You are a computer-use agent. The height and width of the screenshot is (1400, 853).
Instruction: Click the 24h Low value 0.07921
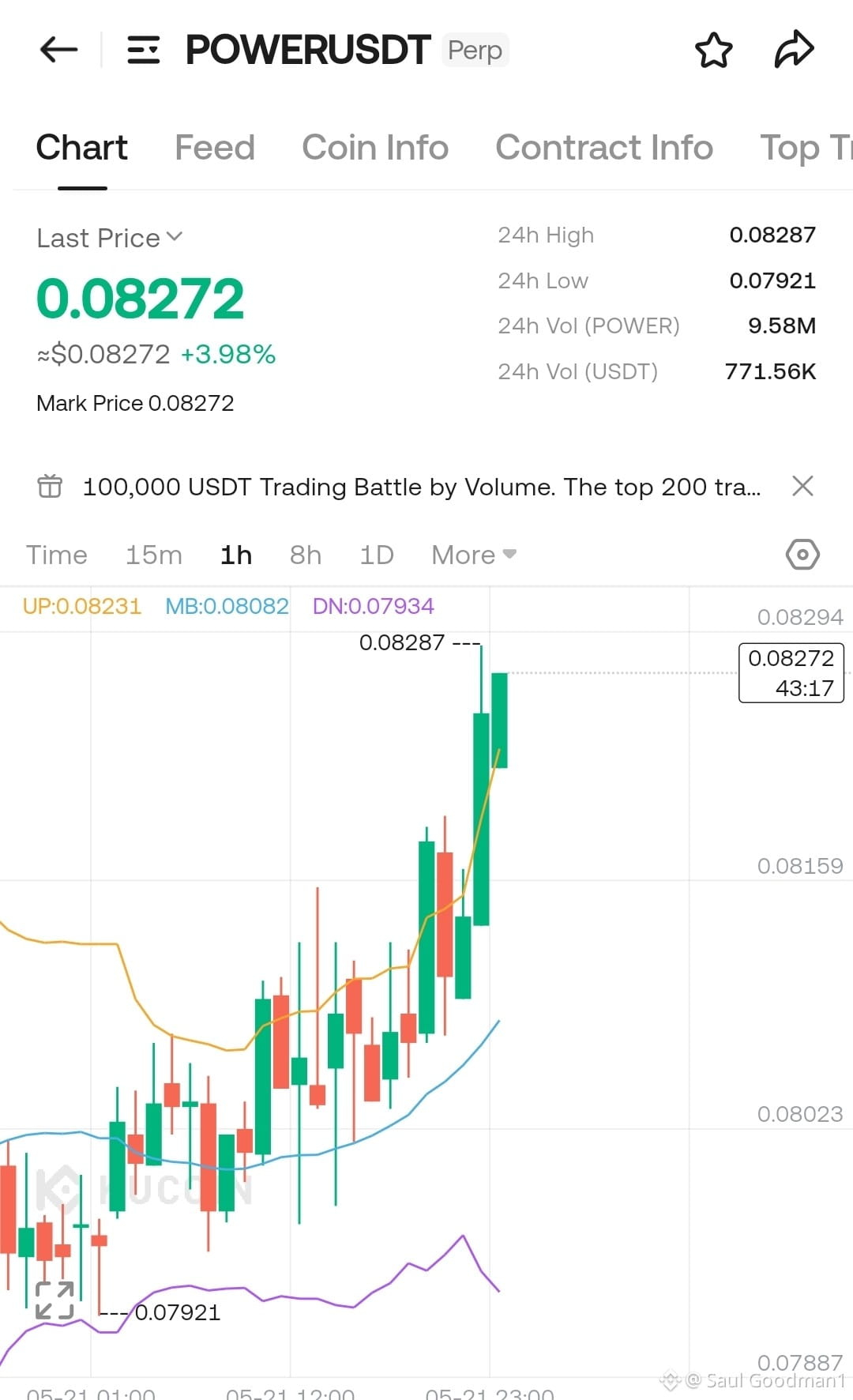coord(772,280)
